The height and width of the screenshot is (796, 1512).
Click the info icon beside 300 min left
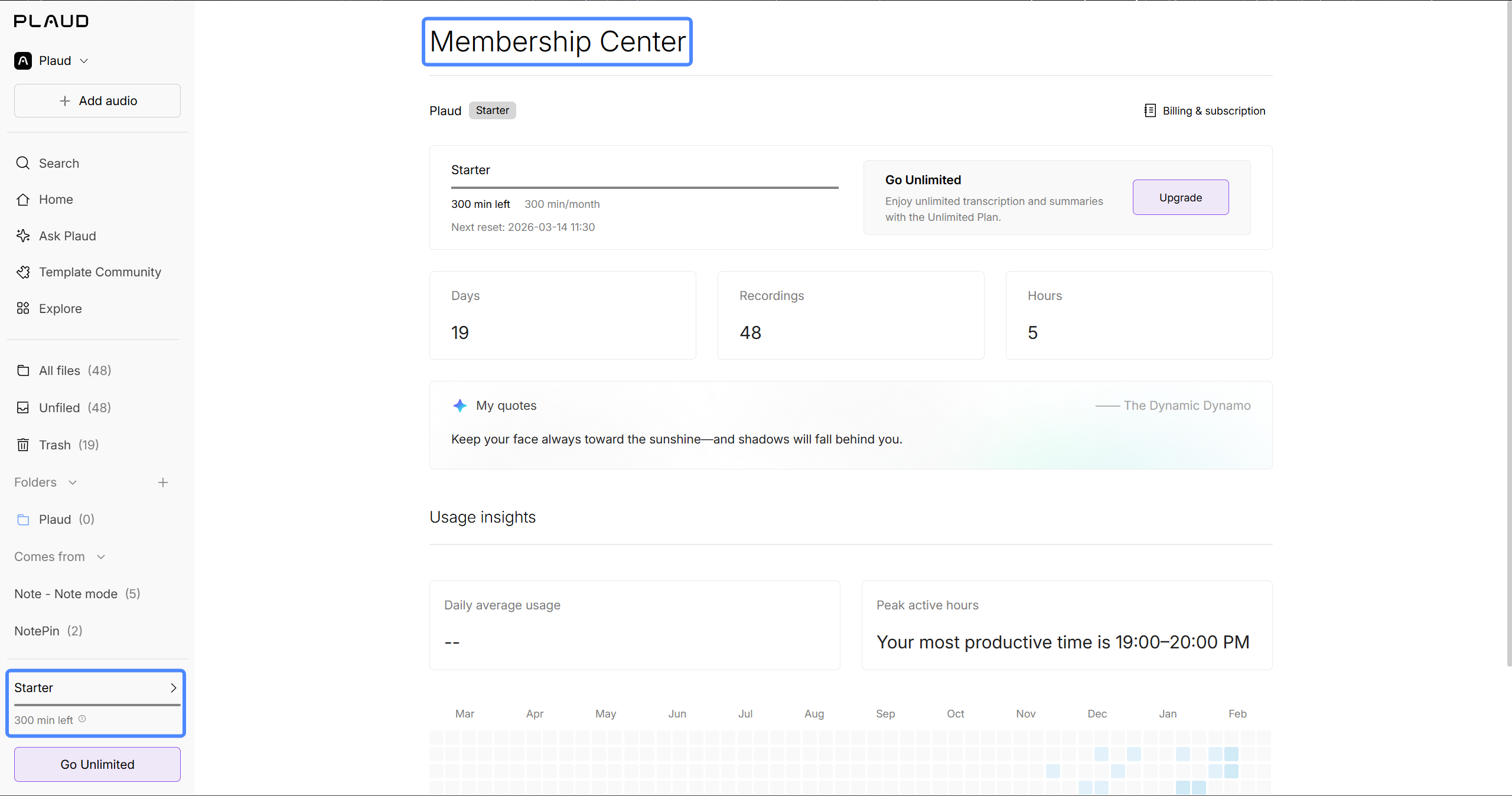tap(82, 719)
